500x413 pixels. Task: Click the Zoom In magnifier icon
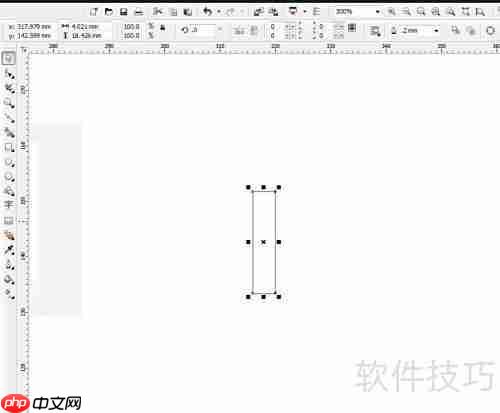(391, 12)
